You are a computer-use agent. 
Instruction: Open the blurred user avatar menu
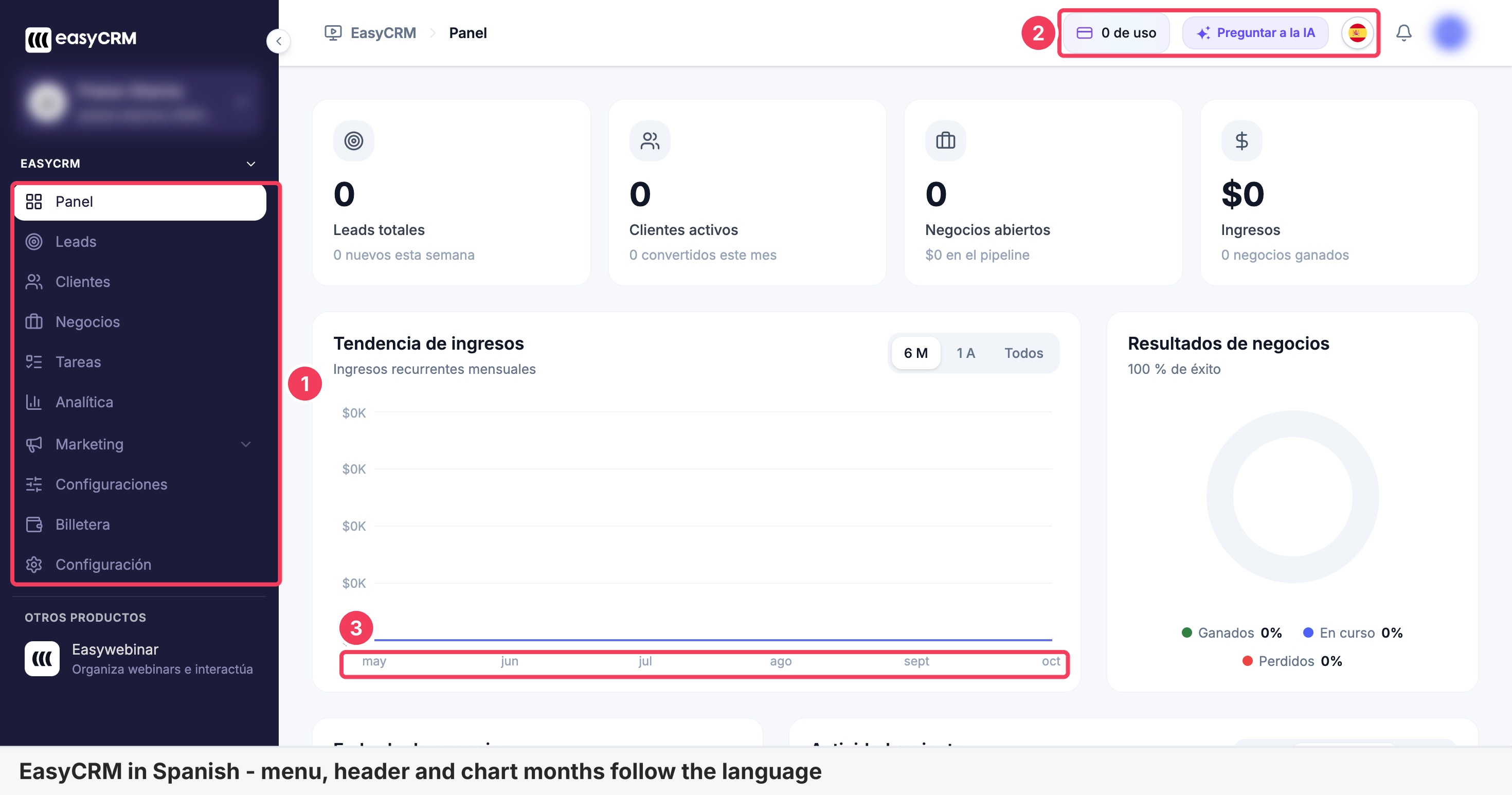pos(1450,33)
